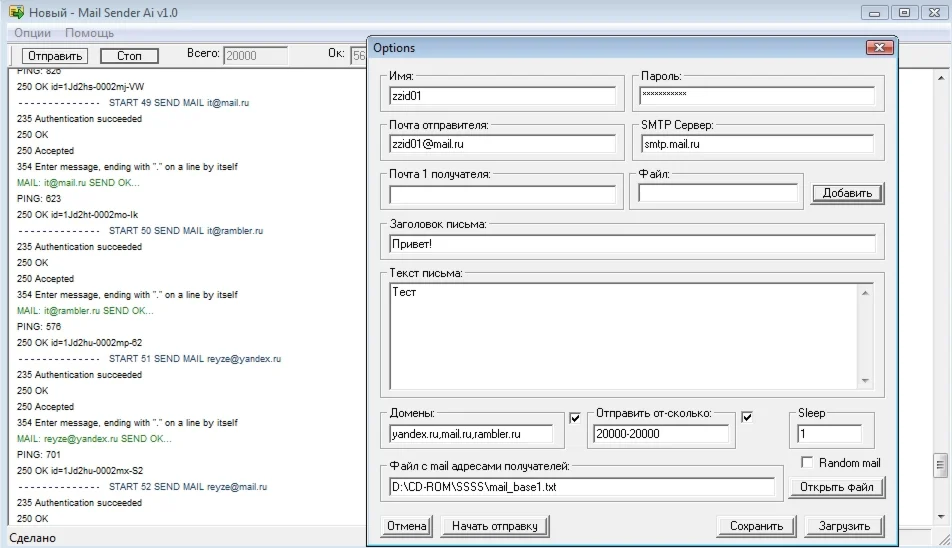
Task: Click the Отмена button
Action: pyautogui.click(x=406, y=526)
